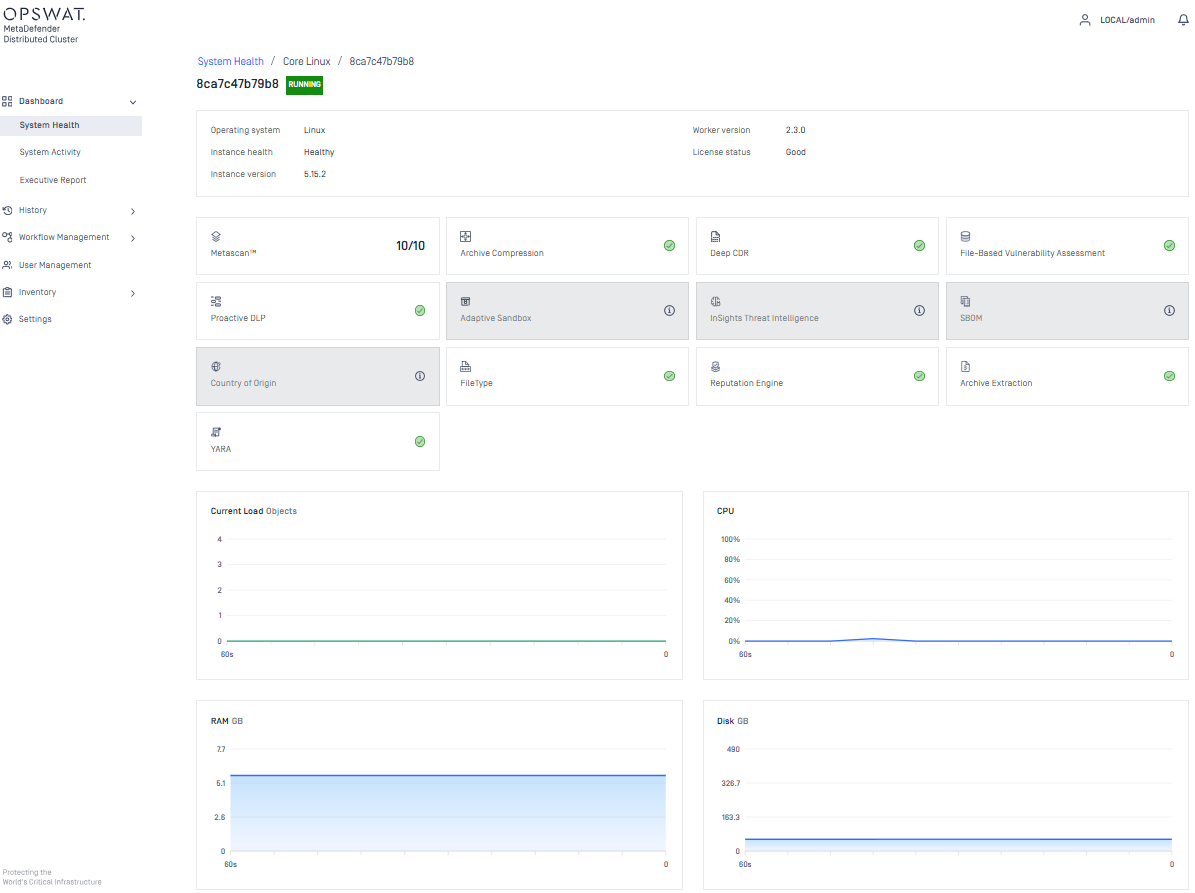The width and height of the screenshot is (1195, 893).
Task: Click the Archive Compression icon
Action: point(465,237)
